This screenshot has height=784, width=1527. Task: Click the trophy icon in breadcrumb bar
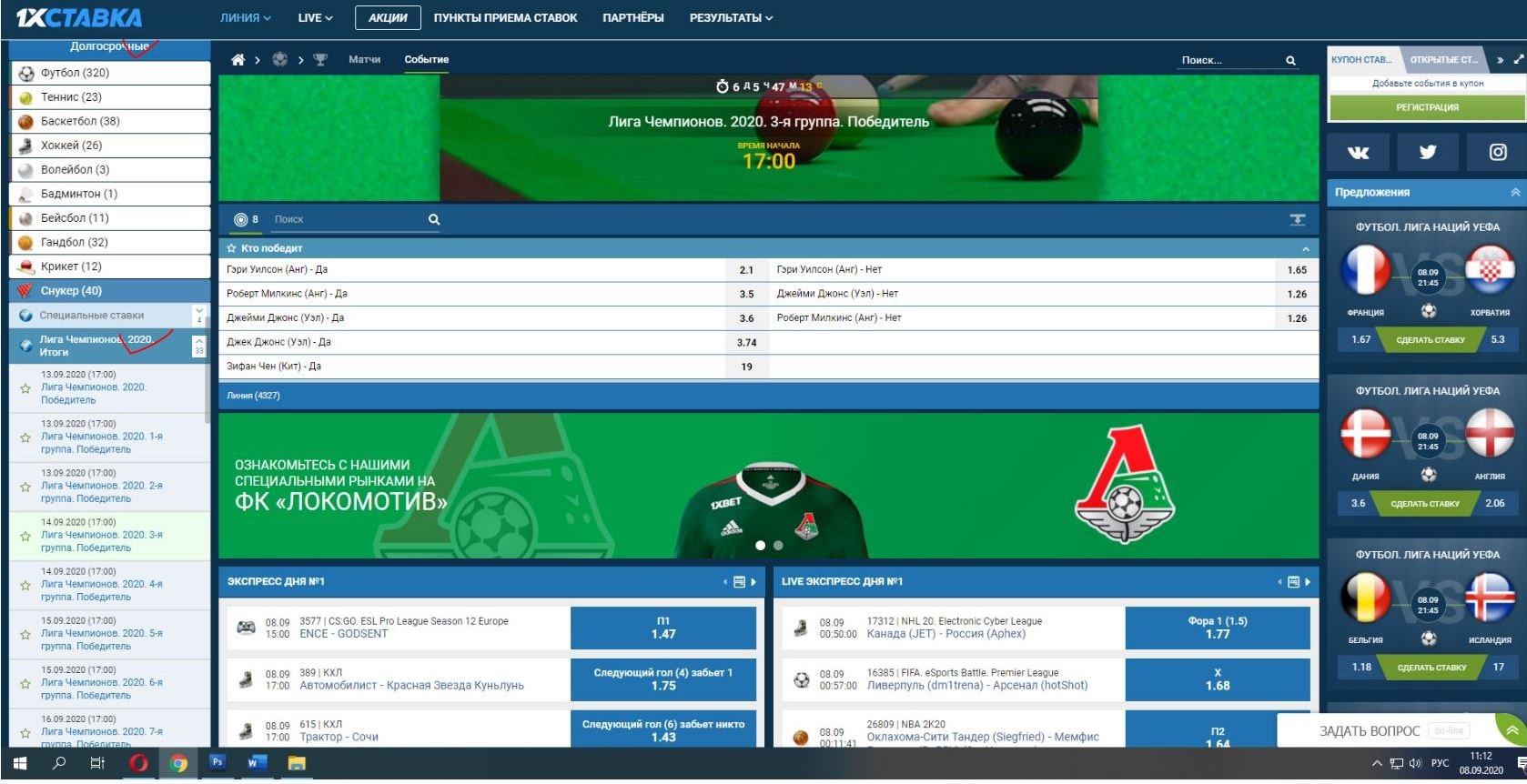pos(320,60)
